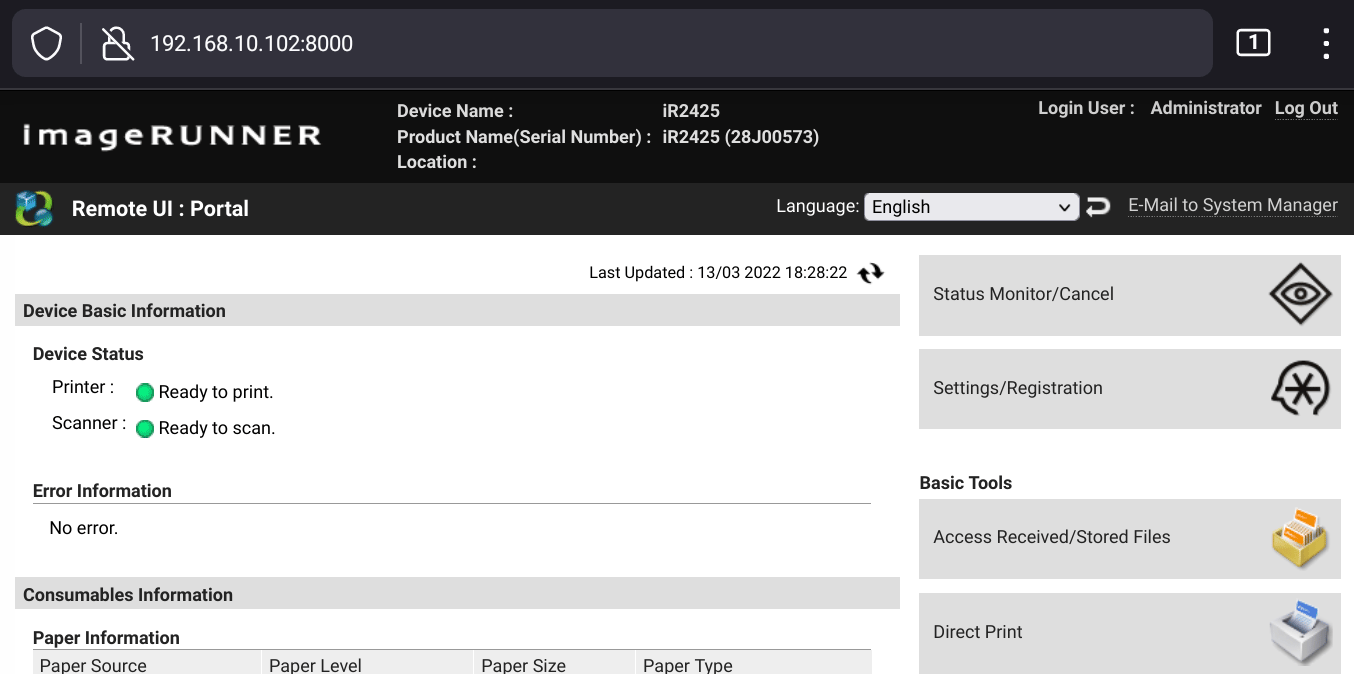
Task: Open the browser tabs counter
Action: 1253,43
